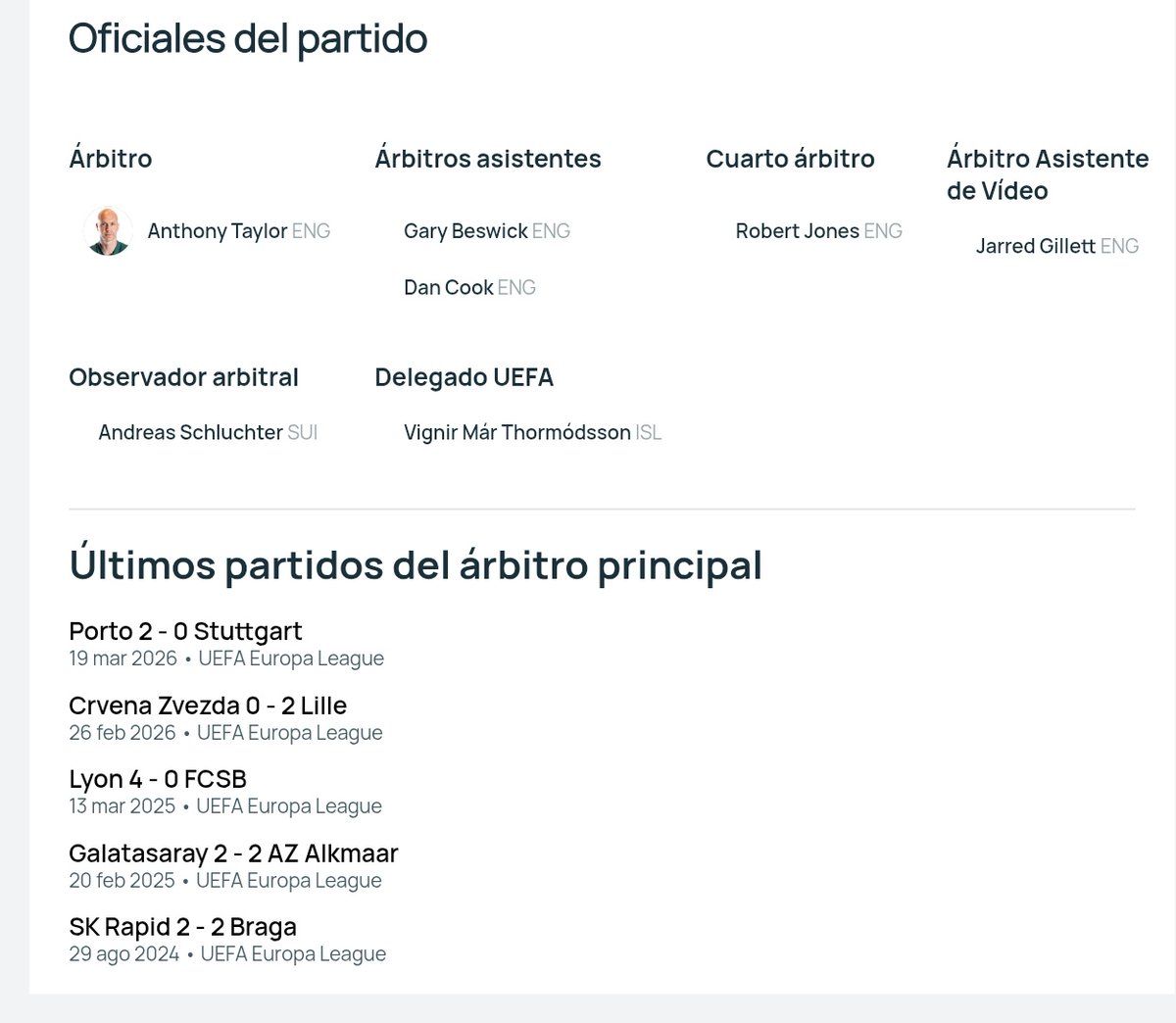Screen dimensions: 1176x1023
Task: Open the Lyon 4 - 0 FCSB match
Action: coord(158,779)
